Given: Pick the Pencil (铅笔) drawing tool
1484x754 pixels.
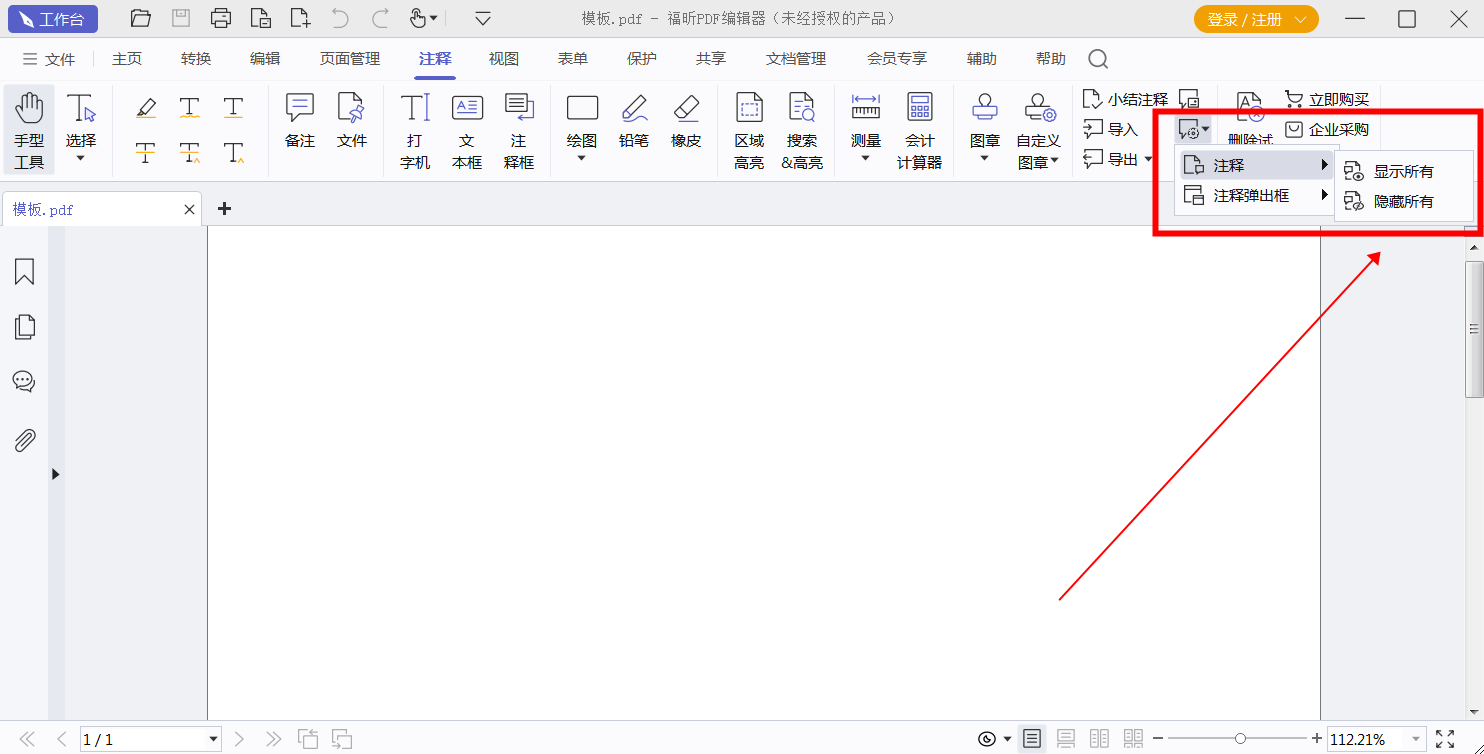Looking at the screenshot, I should click(x=634, y=121).
